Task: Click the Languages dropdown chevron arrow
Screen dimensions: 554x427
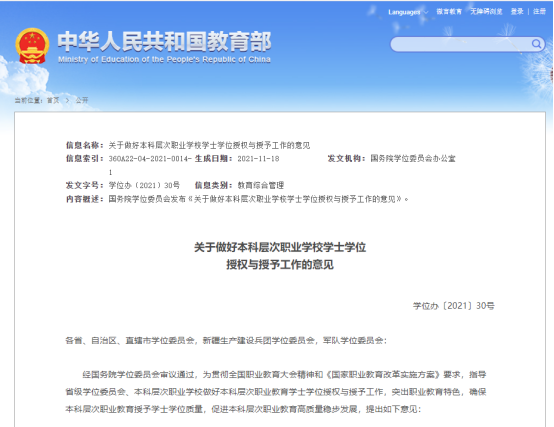Action: (426, 12)
